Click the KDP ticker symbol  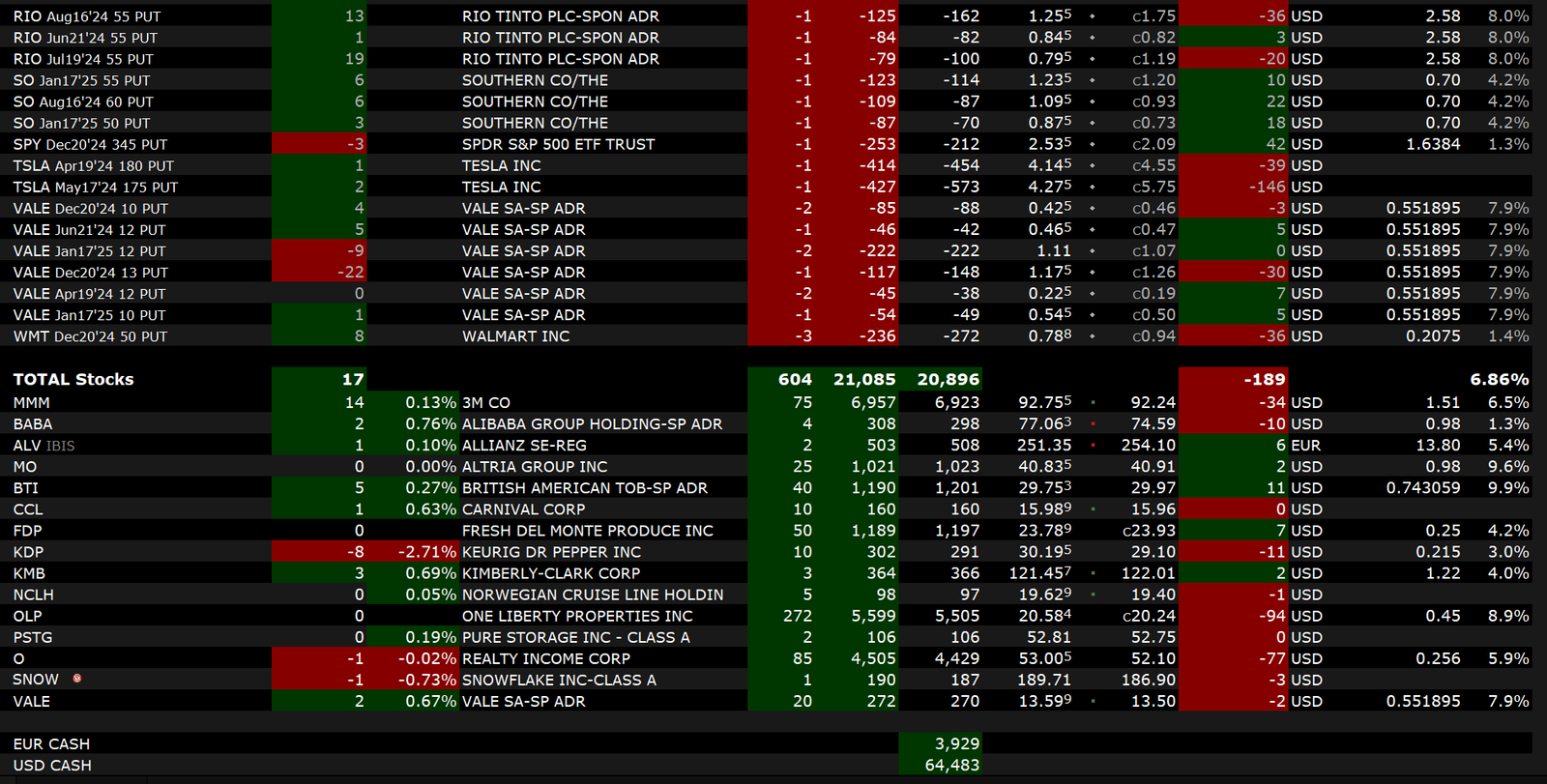point(28,552)
